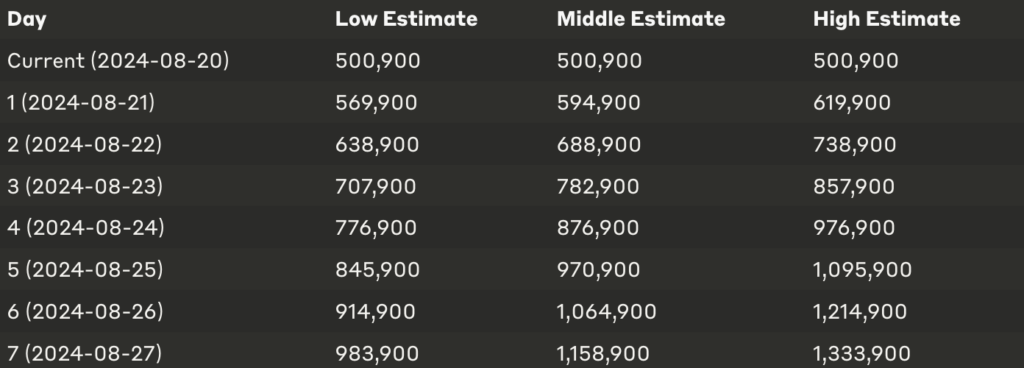Click the low estimate value 776,900
Screen dimensions: 1024x368
pyautogui.click(x=376, y=228)
